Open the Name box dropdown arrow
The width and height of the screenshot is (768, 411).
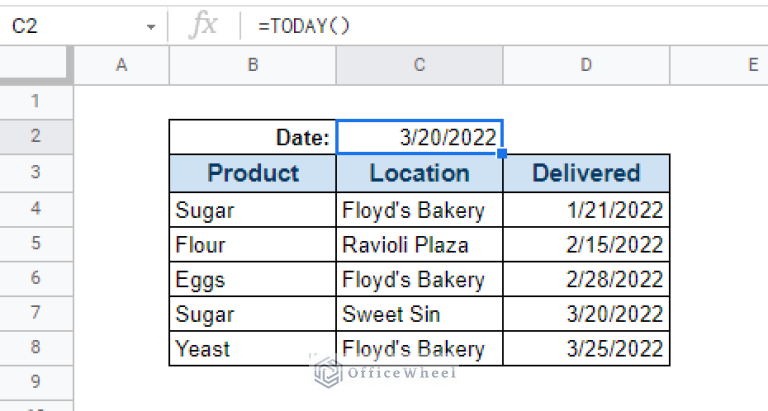tap(150, 27)
